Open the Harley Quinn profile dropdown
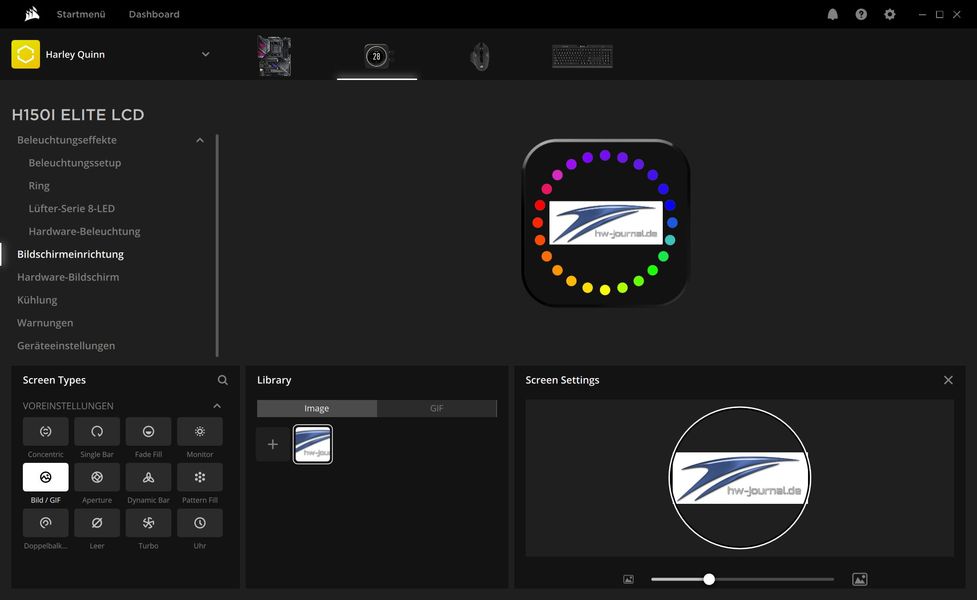This screenshot has width=977, height=600. click(206, 54)
